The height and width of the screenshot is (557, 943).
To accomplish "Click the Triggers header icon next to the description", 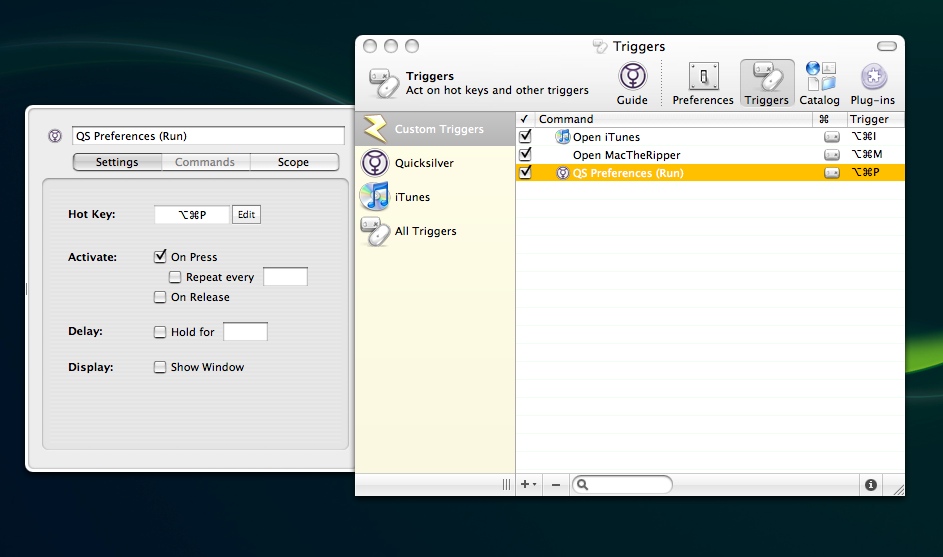I will pos(384,83).
